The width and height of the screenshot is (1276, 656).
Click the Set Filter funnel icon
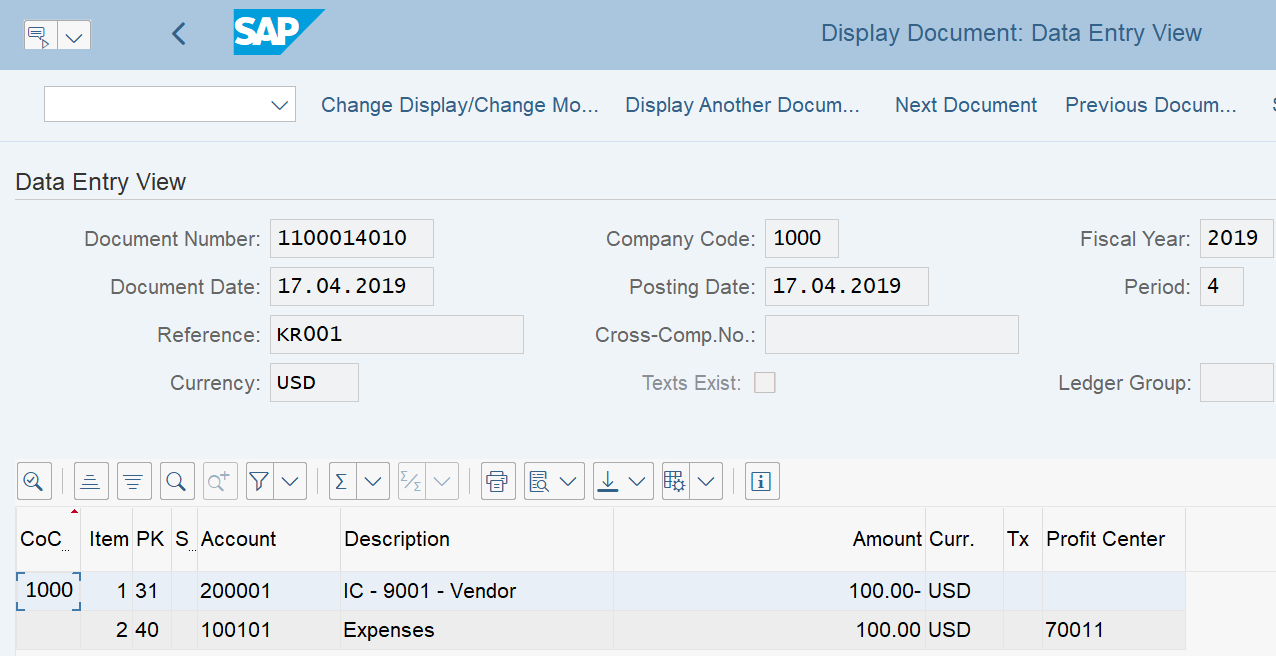(260, 481)
